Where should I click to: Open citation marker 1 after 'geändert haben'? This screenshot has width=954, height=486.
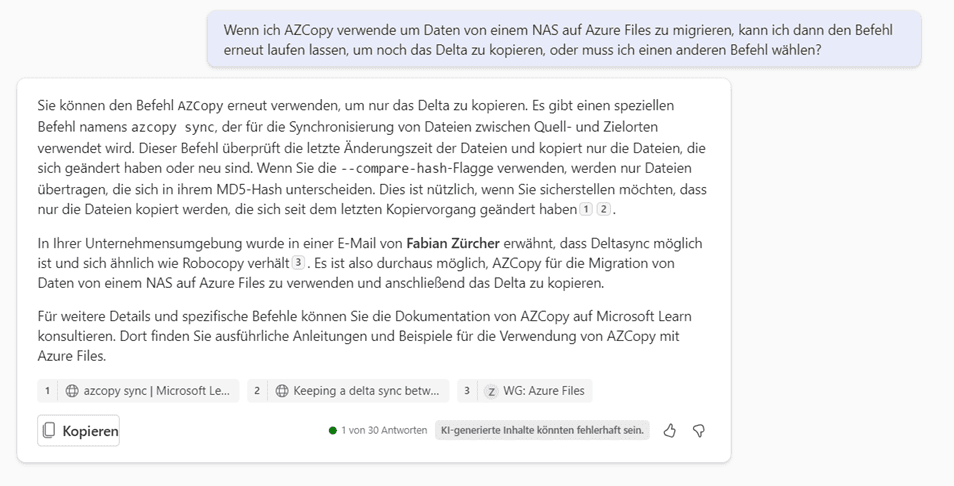click(x=585, y=209)
